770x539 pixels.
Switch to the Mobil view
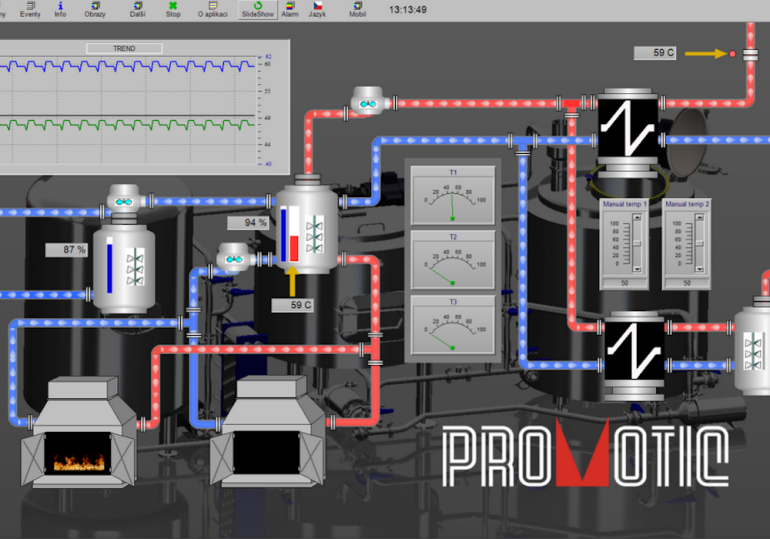357,10
